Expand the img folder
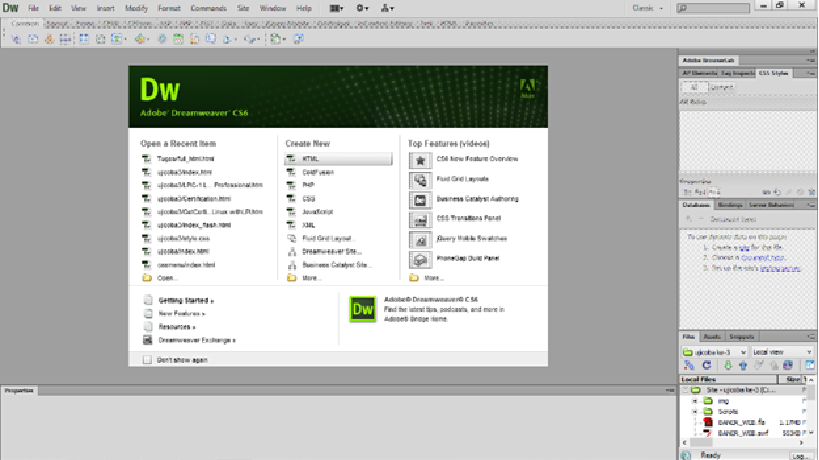Screen dimensions: 819x460 click(695, 401)
